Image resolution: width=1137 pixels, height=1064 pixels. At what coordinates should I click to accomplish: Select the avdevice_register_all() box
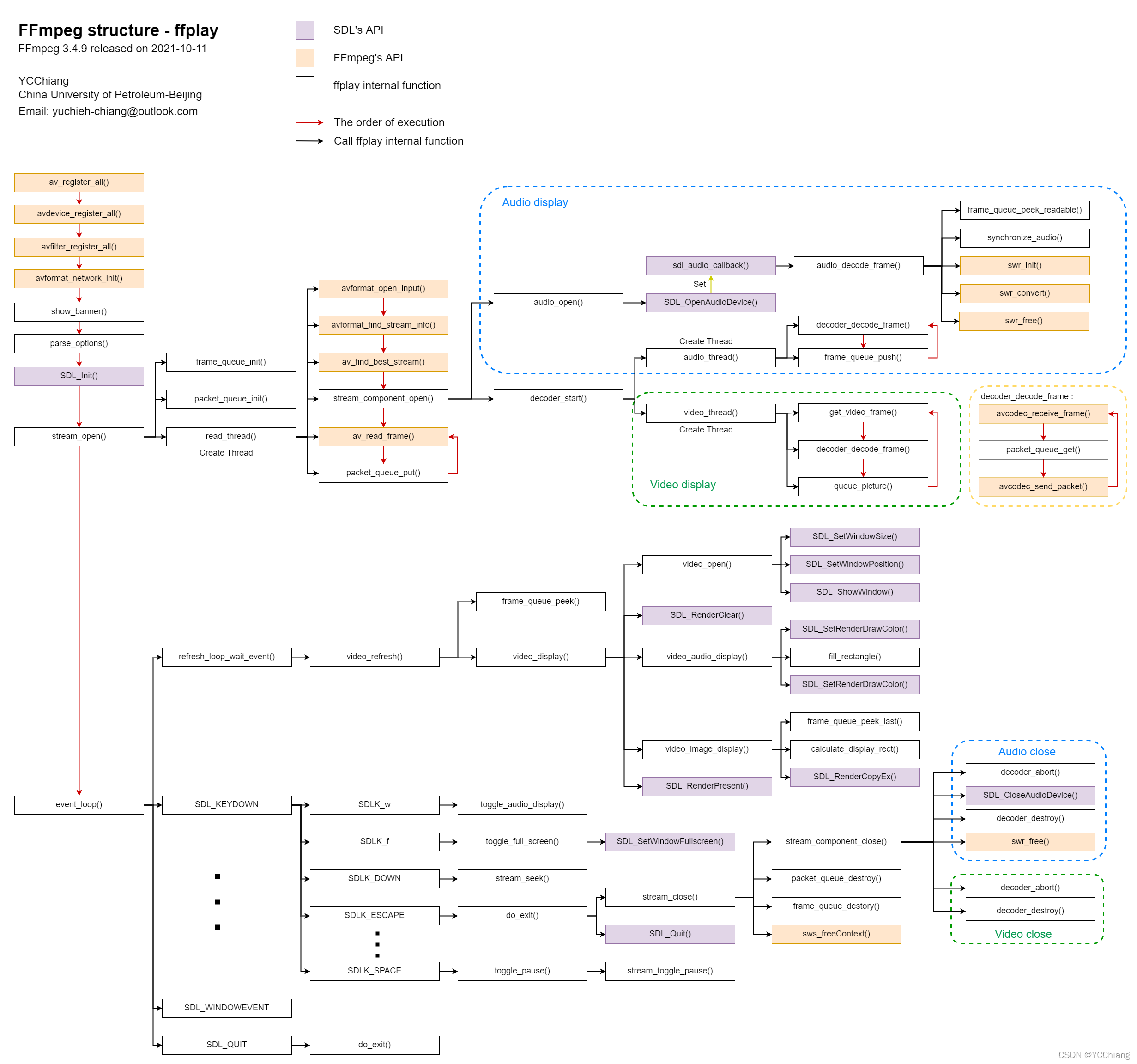coord(79,214)
